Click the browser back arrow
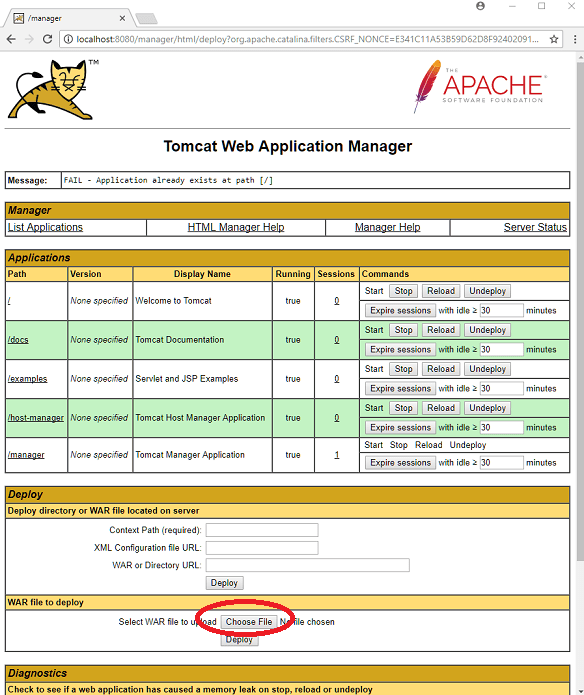 pyautogui.click(x=11, y=39)
